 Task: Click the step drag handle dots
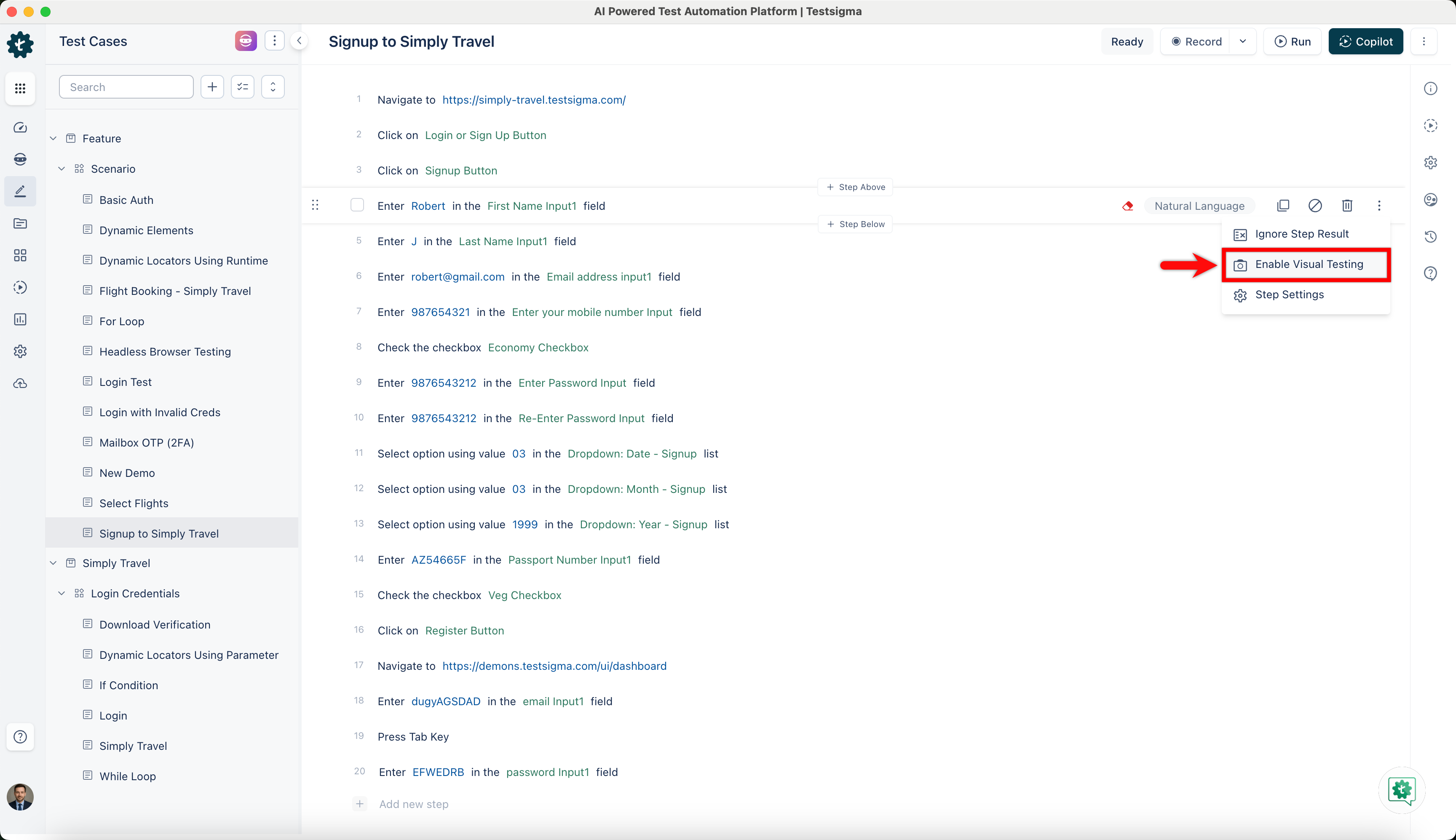(x=315, y=206)
